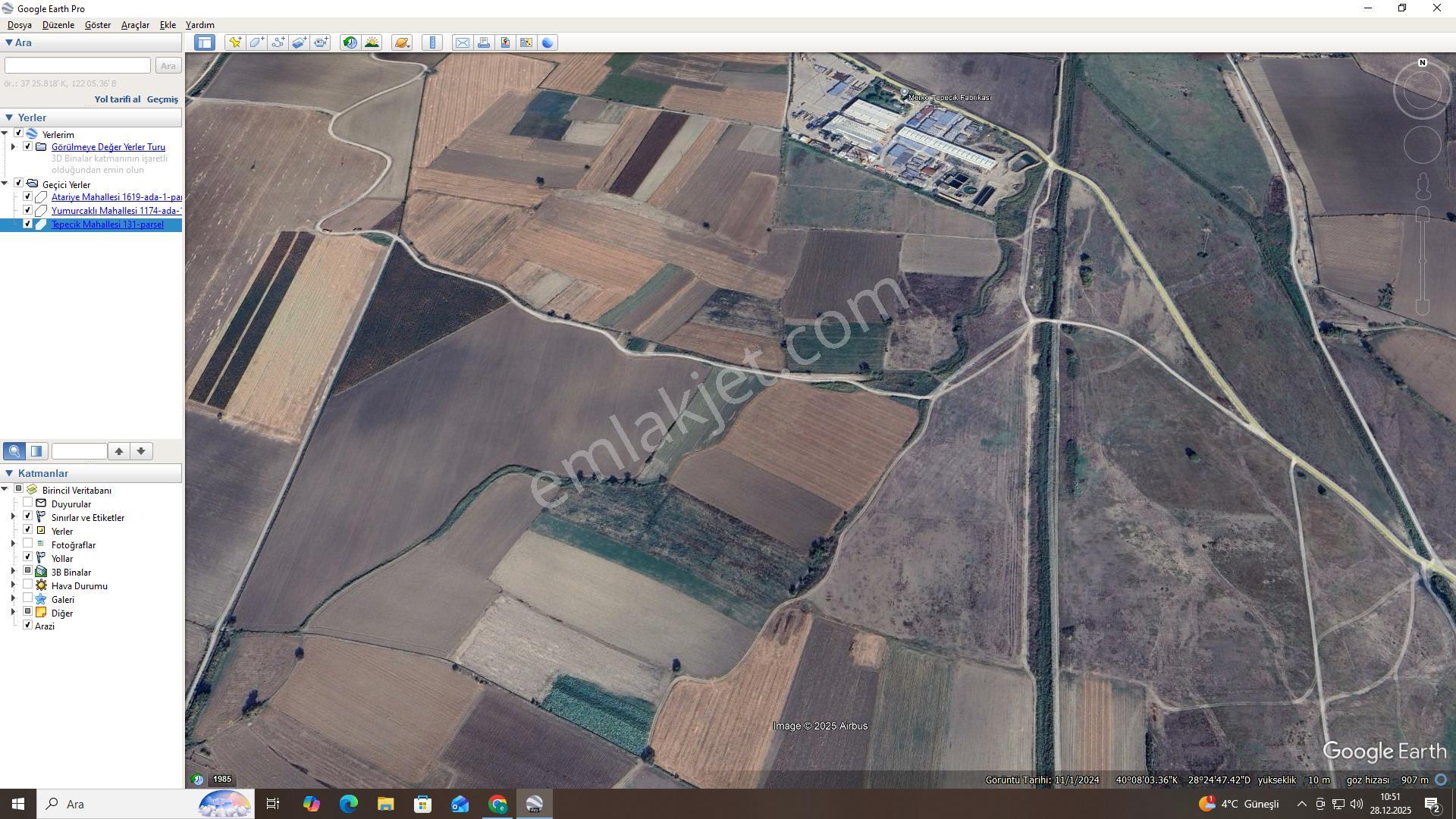This screenshot has width=1456, height=819.
Task: Expand the Sınırlar ve Etiketler layer
Action: [x=13, y=517]
